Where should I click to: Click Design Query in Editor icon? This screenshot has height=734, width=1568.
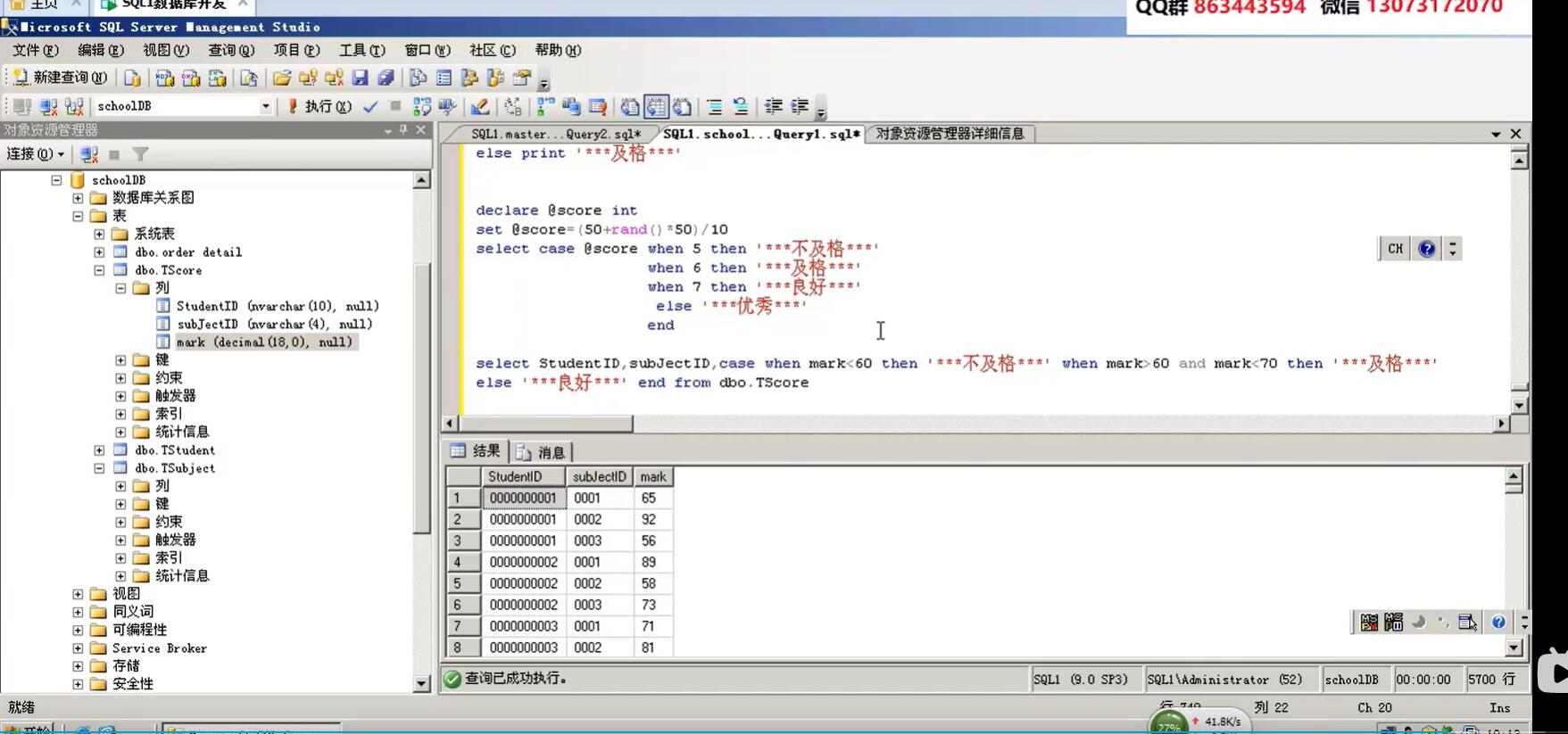pyautogui.click(x=480, y=106)
